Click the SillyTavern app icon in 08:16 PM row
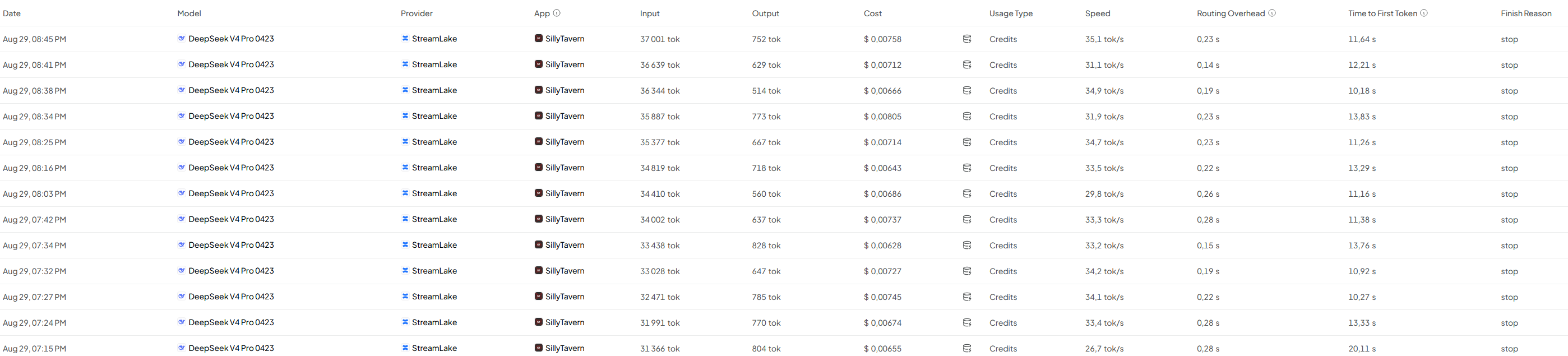Screen dimensions: 1568x356 [539, 168]
